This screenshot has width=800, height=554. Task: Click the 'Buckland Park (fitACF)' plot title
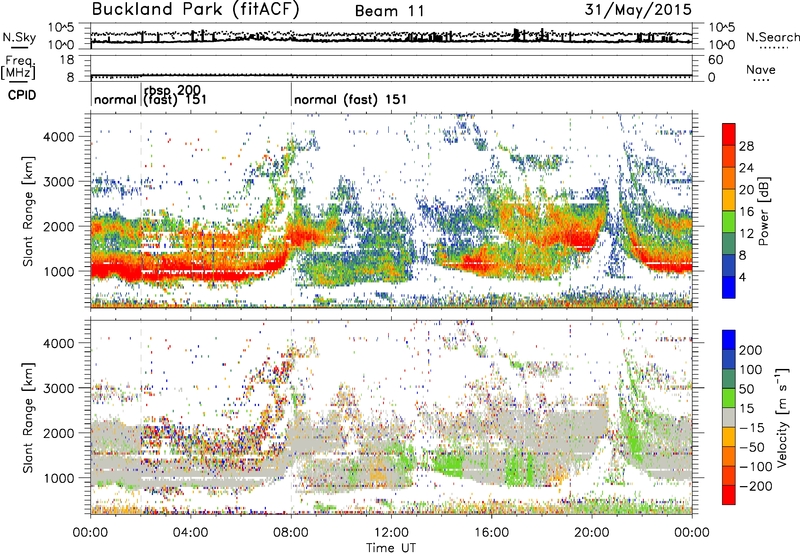click(x=195, y=9)
